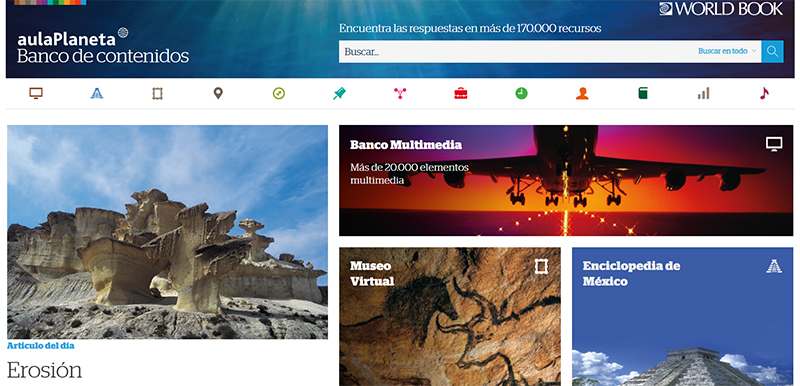
Task: Click the pyramid icon on Enciclopedia de México tile
Action: point(774,266)
